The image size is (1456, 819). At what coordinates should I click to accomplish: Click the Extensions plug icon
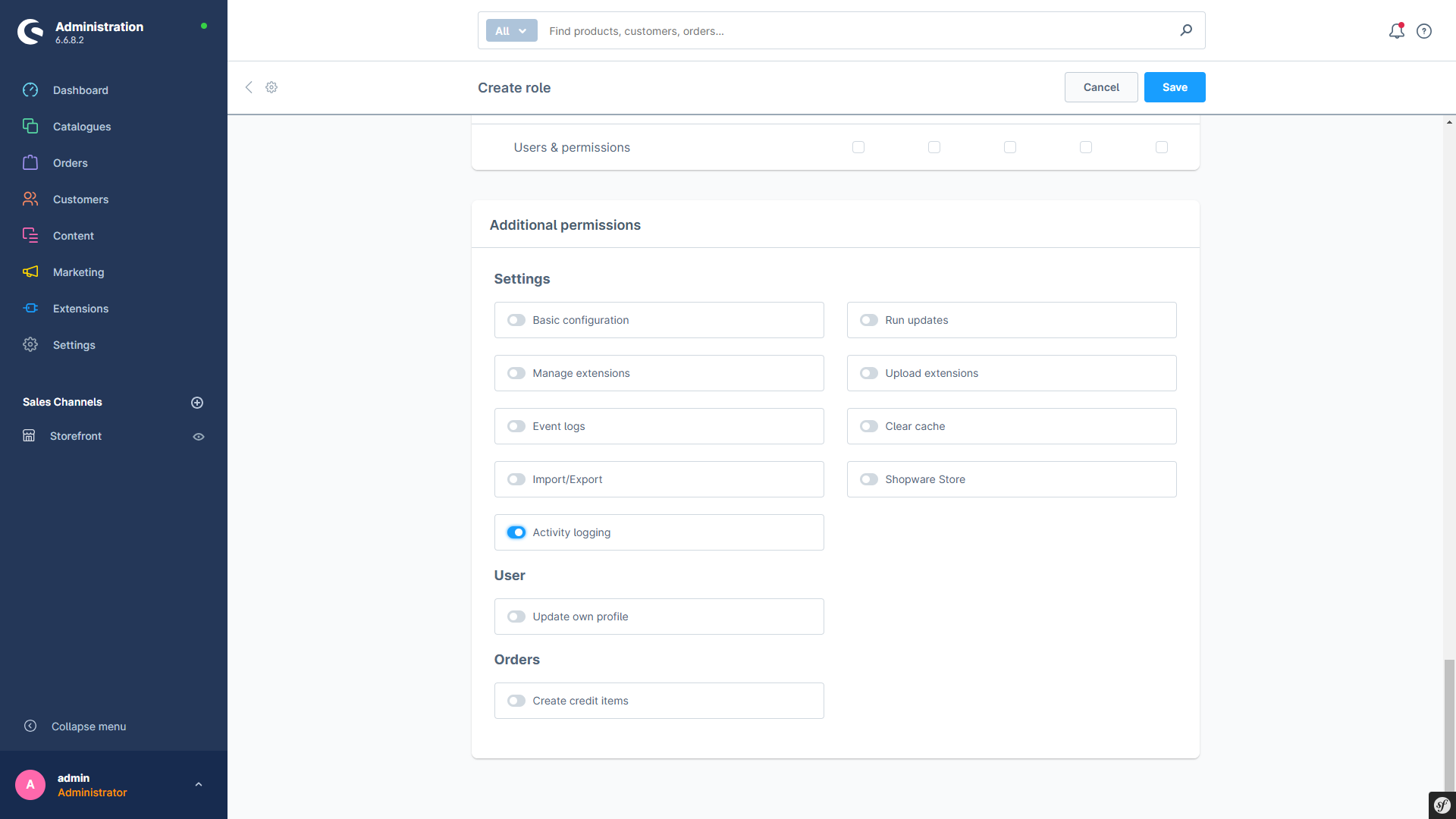(30, 309)
